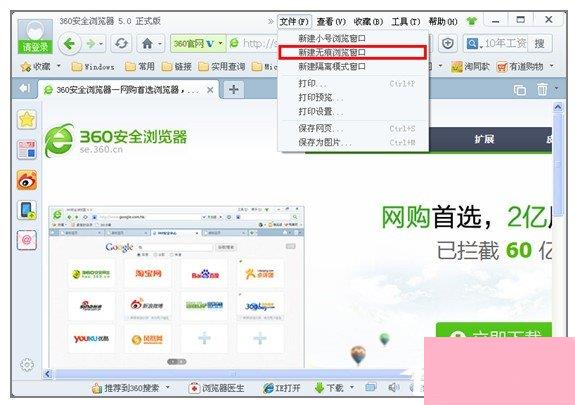Click the browser preview screenshot thumbnail
This screenshot has width=575, height=405.
coord(176,287)
